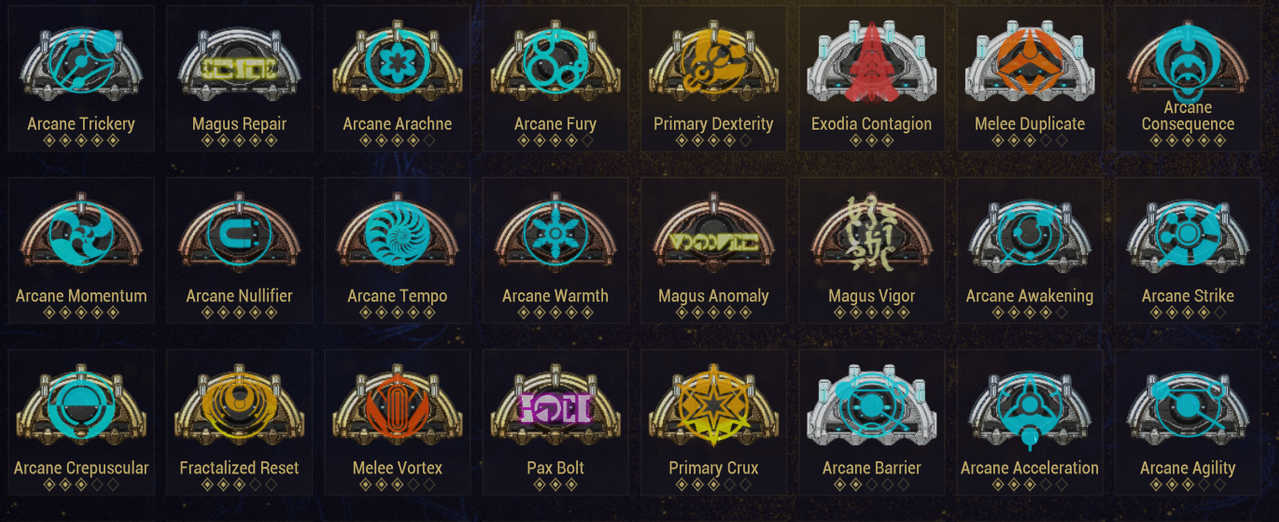The width and height of the screenshot is (1279, 522).
Task: Click the Arcane Agility rank diamonds
Action: tap(1187, 485)
